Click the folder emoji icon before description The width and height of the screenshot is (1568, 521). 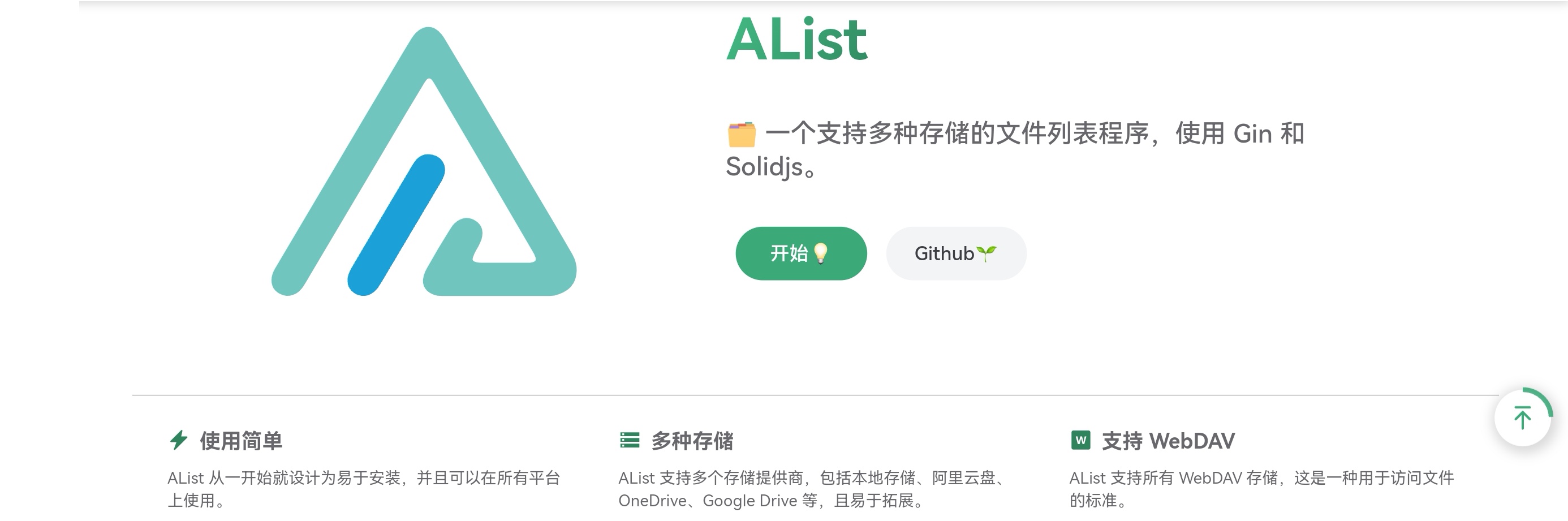pyautogui.click(x=742, y=134)
